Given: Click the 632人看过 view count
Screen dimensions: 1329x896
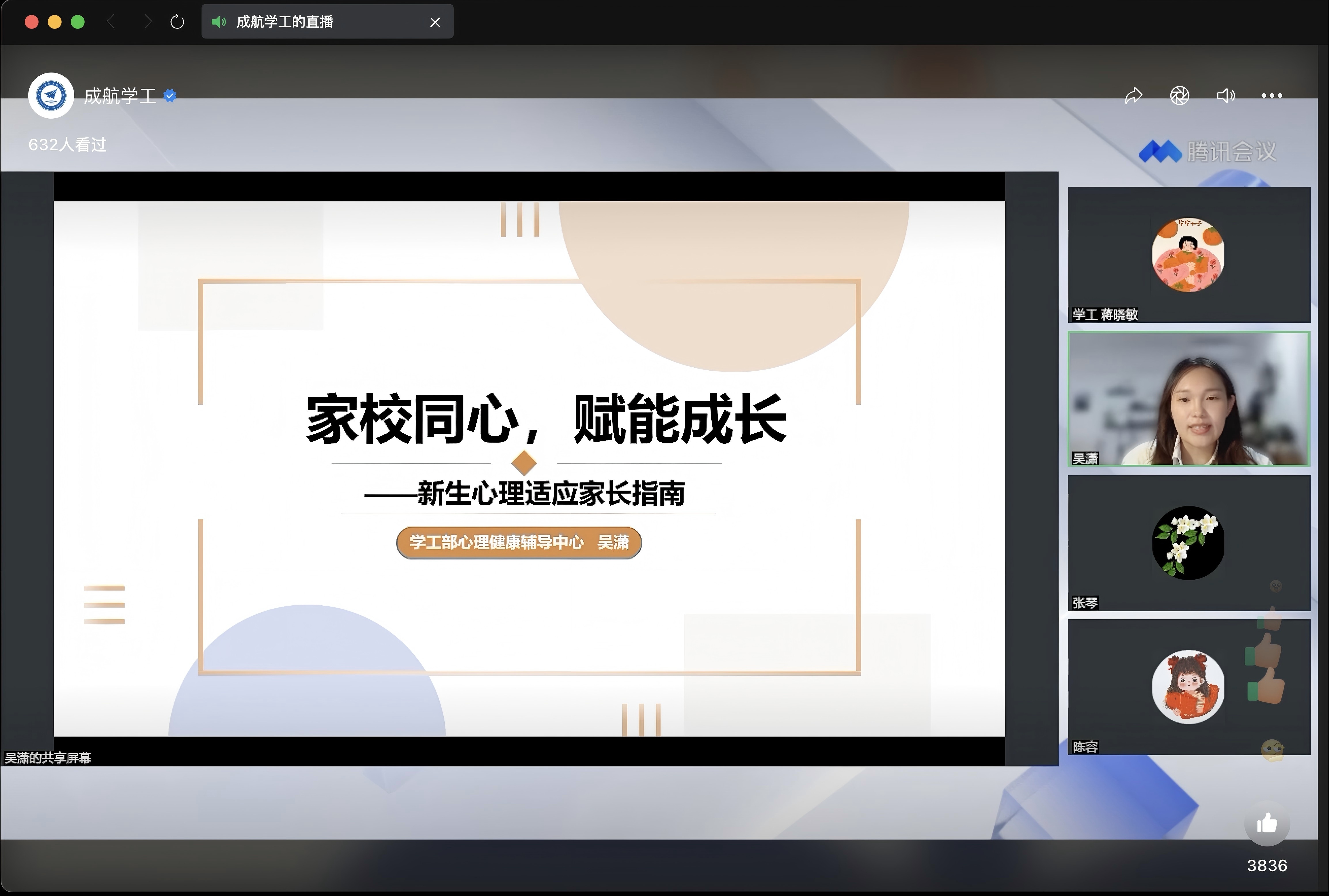Looking at the screenshot, I should [67, 145].
